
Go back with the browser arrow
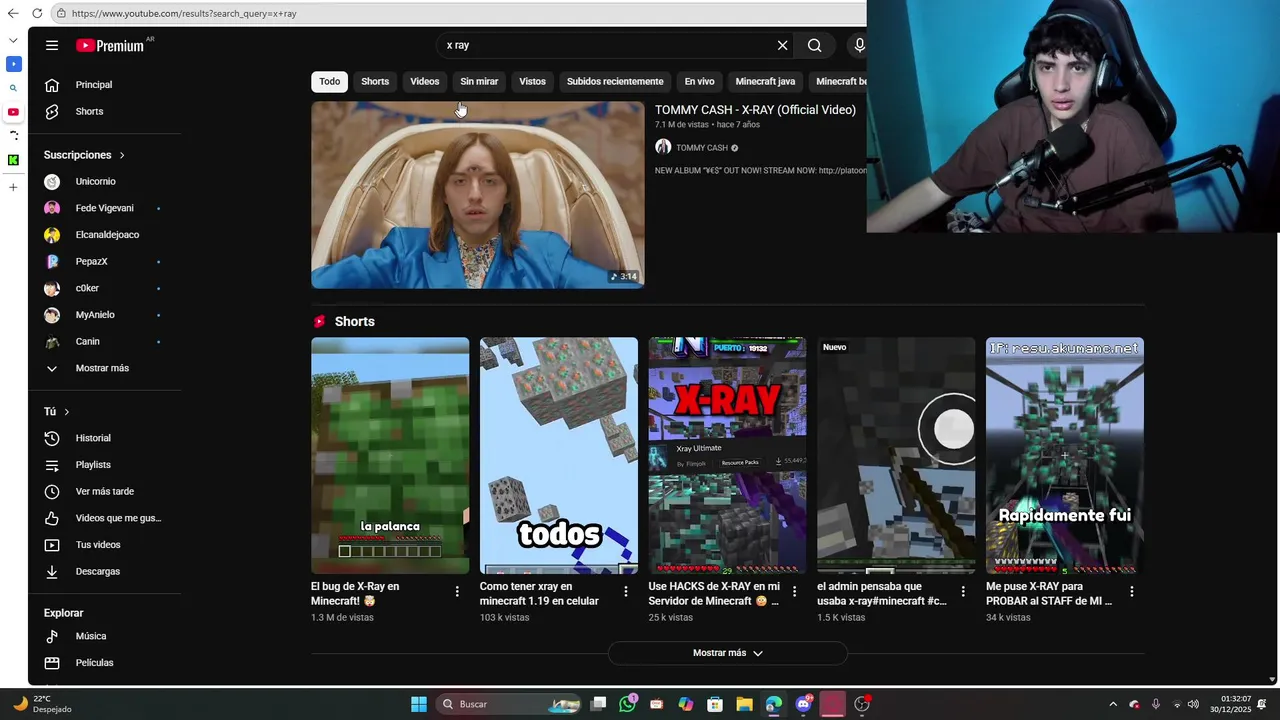pyautogui.click(x=13, y=13)
